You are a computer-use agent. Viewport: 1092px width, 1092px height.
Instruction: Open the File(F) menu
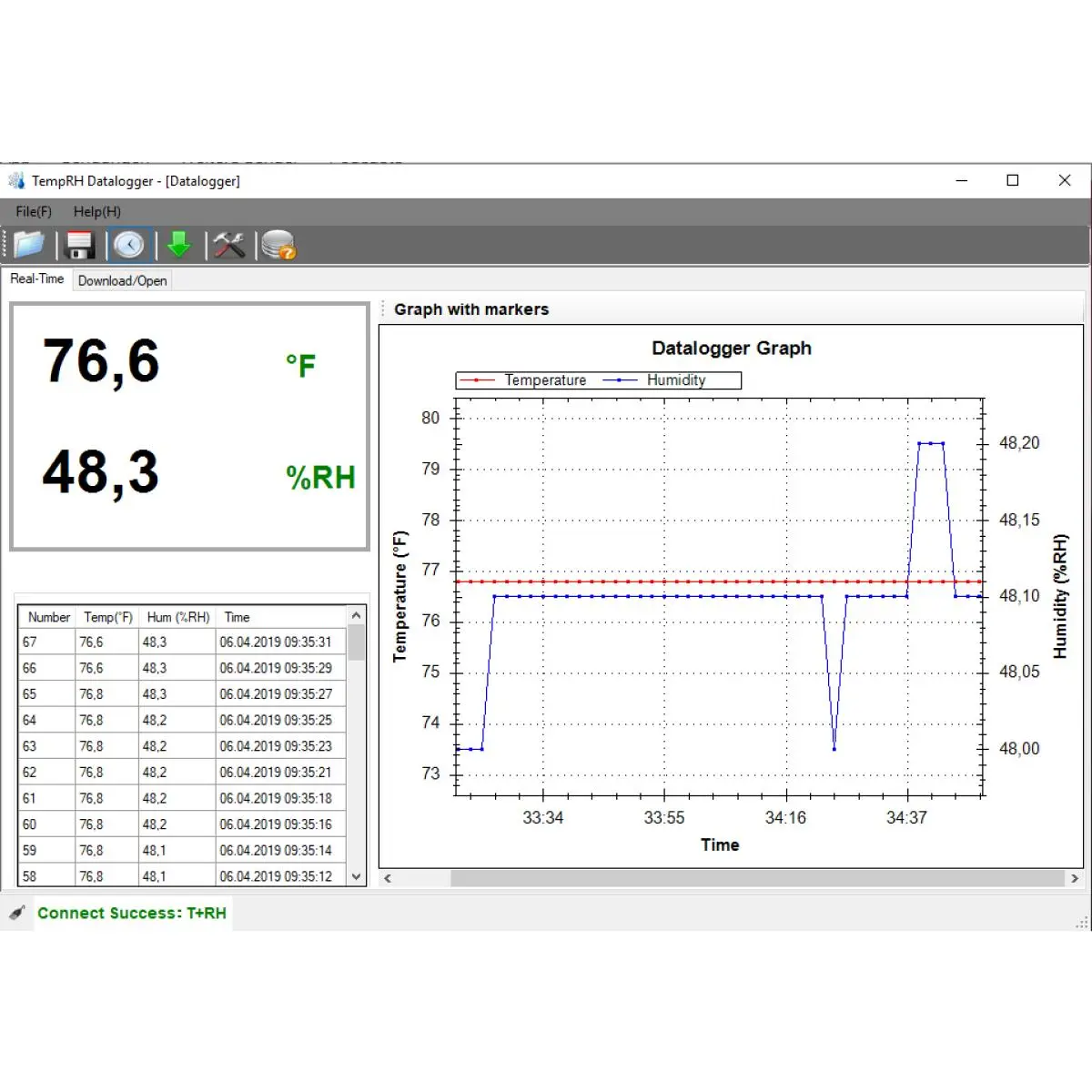[34, 211]
